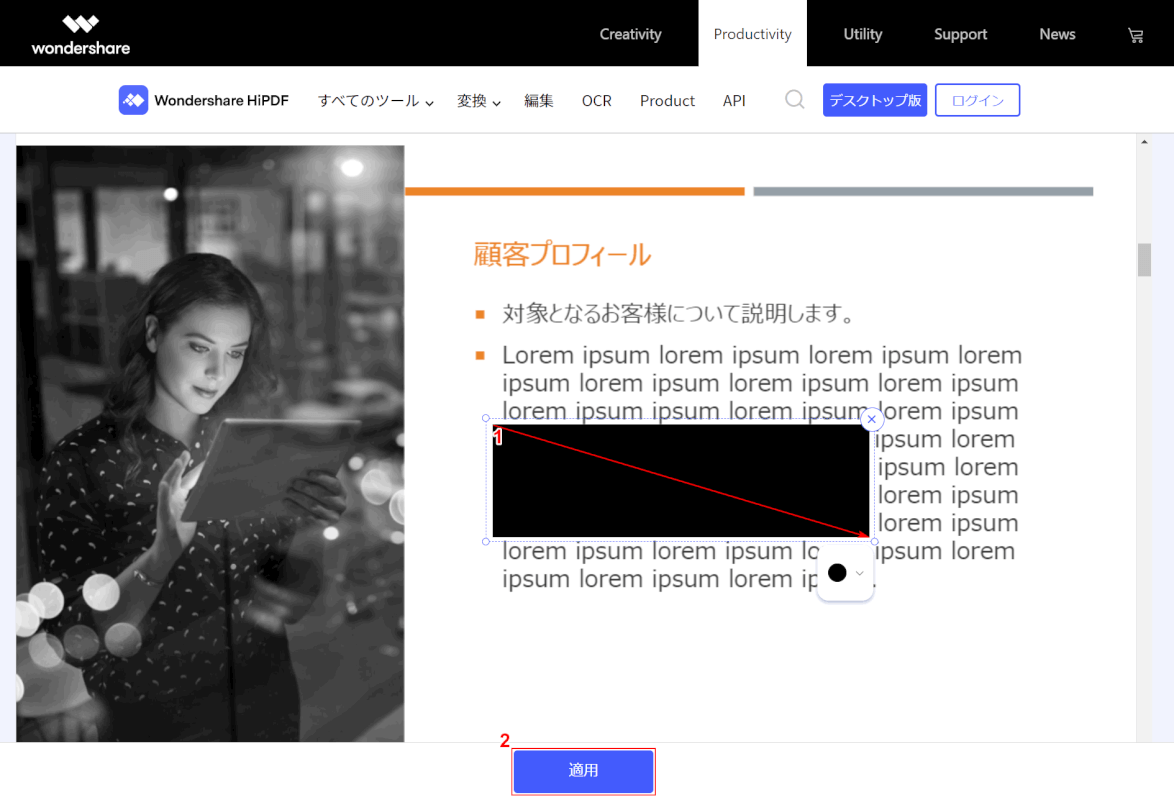Select the black color swatch circle
The width and height of the screenshot is (1174, 800).
tap(837, 573)
